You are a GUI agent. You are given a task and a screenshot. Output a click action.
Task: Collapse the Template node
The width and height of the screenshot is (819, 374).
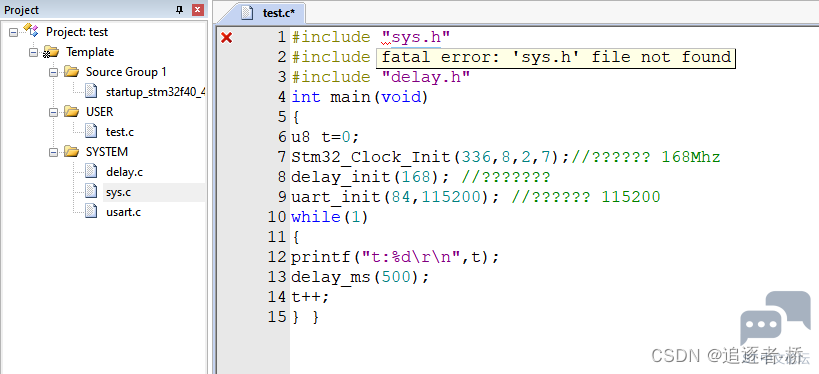[x=33, y=52]
